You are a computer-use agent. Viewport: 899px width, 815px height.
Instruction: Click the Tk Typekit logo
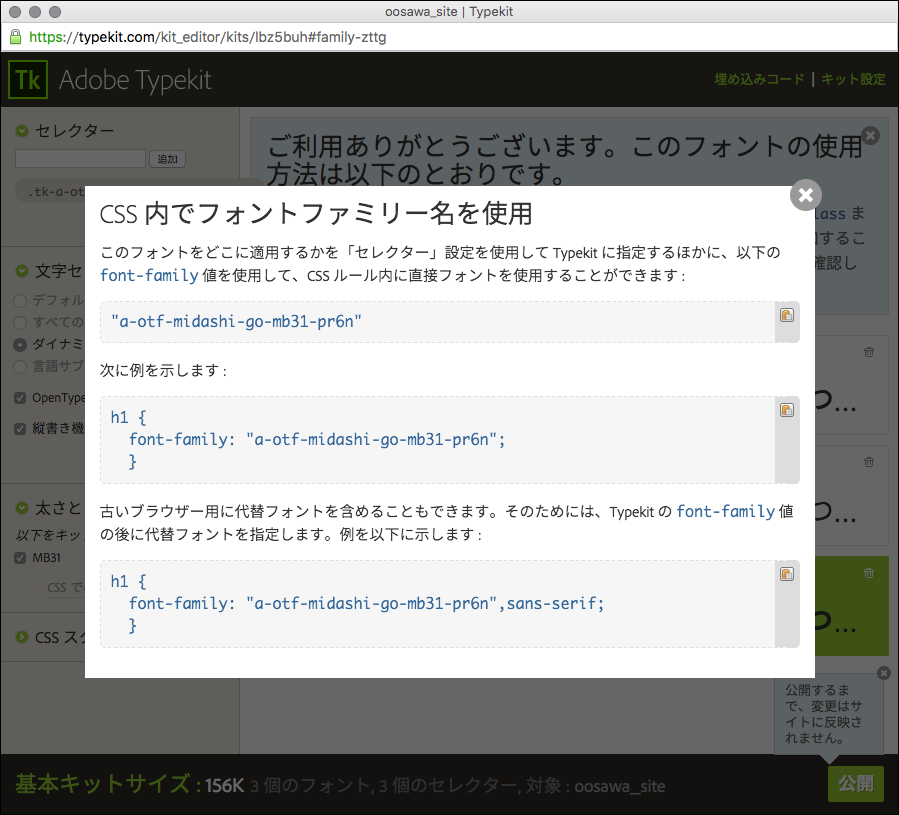click(28, 80)
